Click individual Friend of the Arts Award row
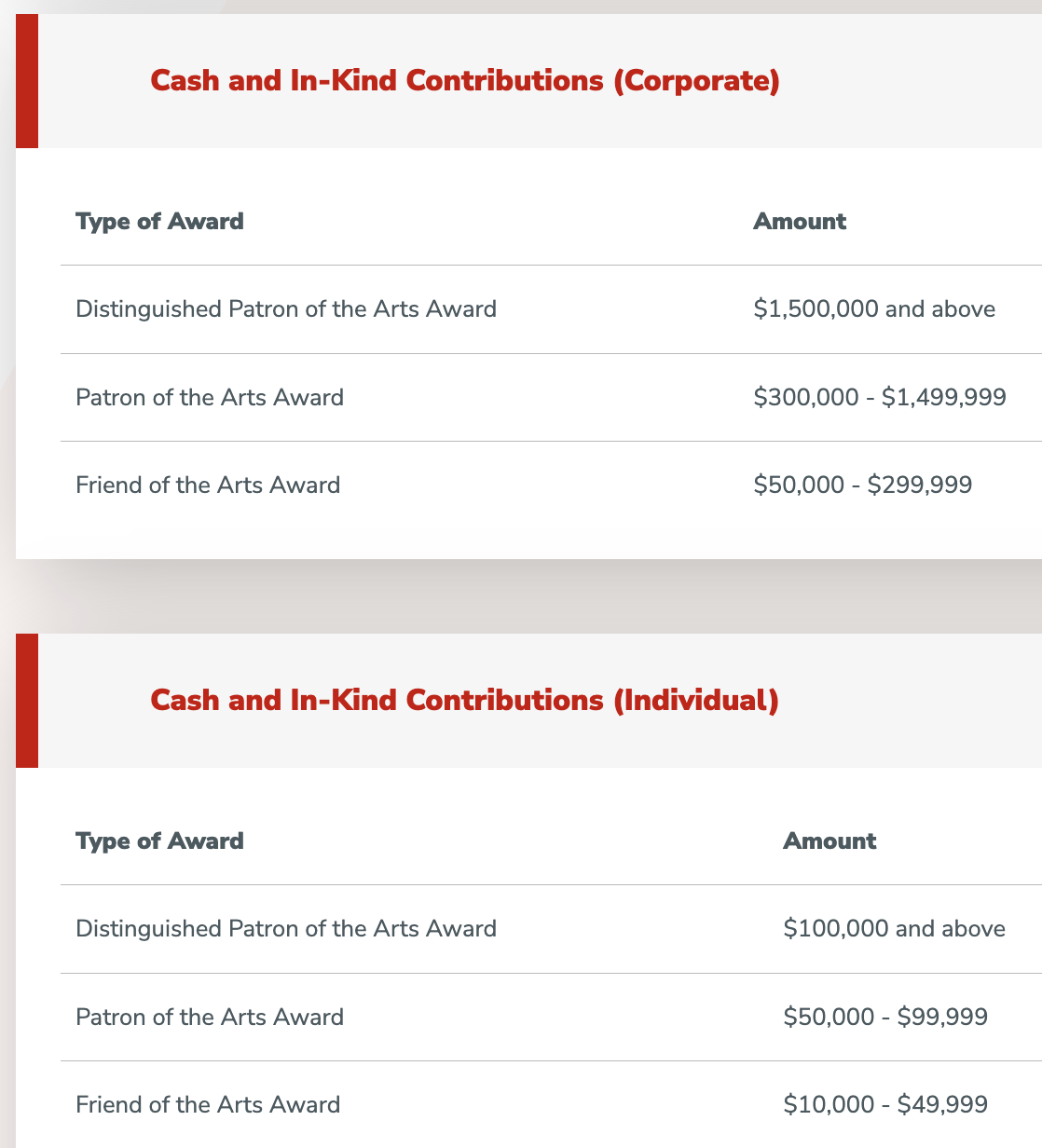 [551, 1105]
